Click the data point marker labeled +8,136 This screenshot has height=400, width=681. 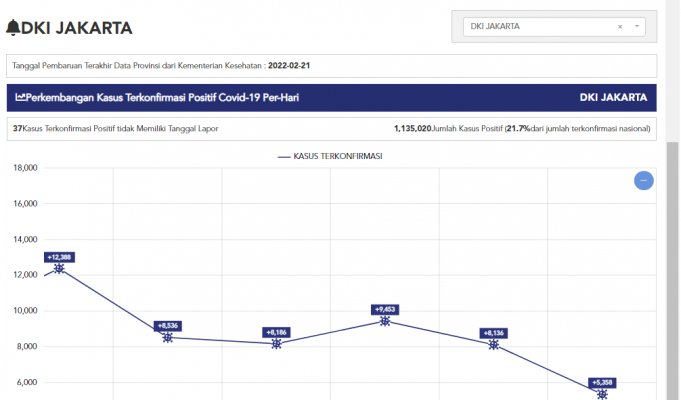pyautogui.click(x=494, y=344)
